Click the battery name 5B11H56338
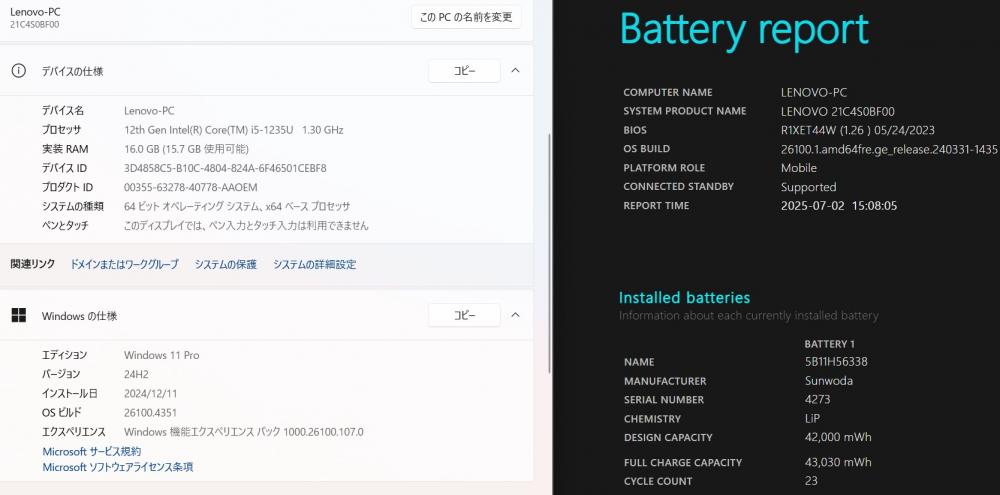The image size is (1000, 495). (836, 362)
